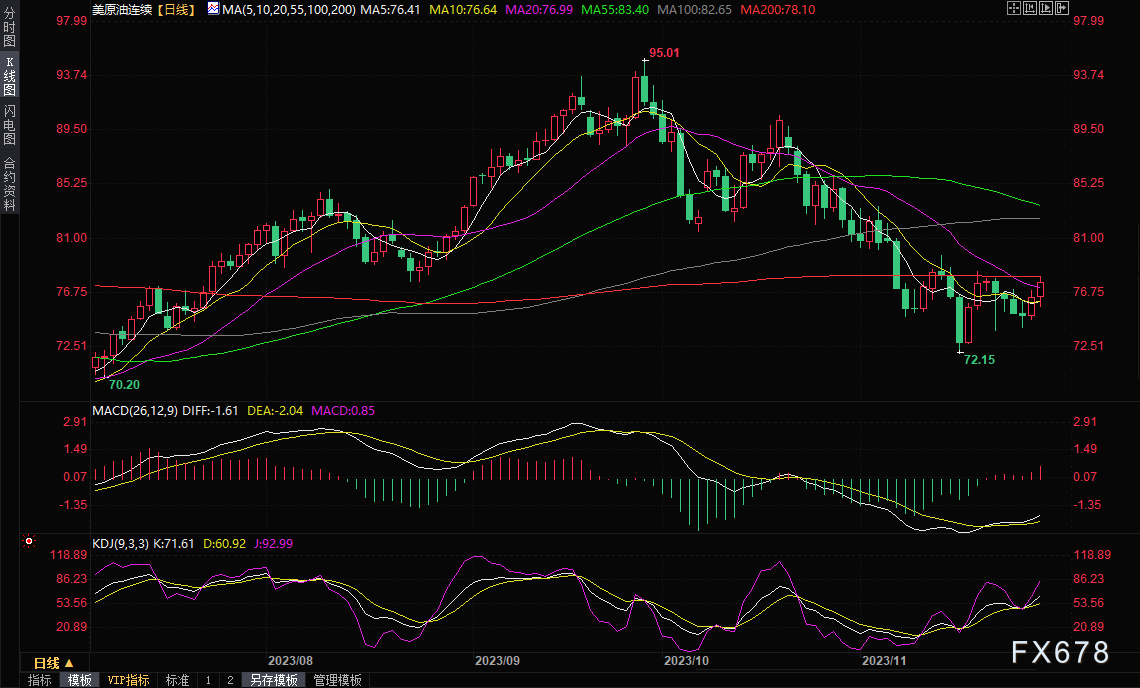Screen dimensions: 1140x688
Task: Click the MA(5,10,20,55,100,200) parameters label
Action: pos(289,9)
